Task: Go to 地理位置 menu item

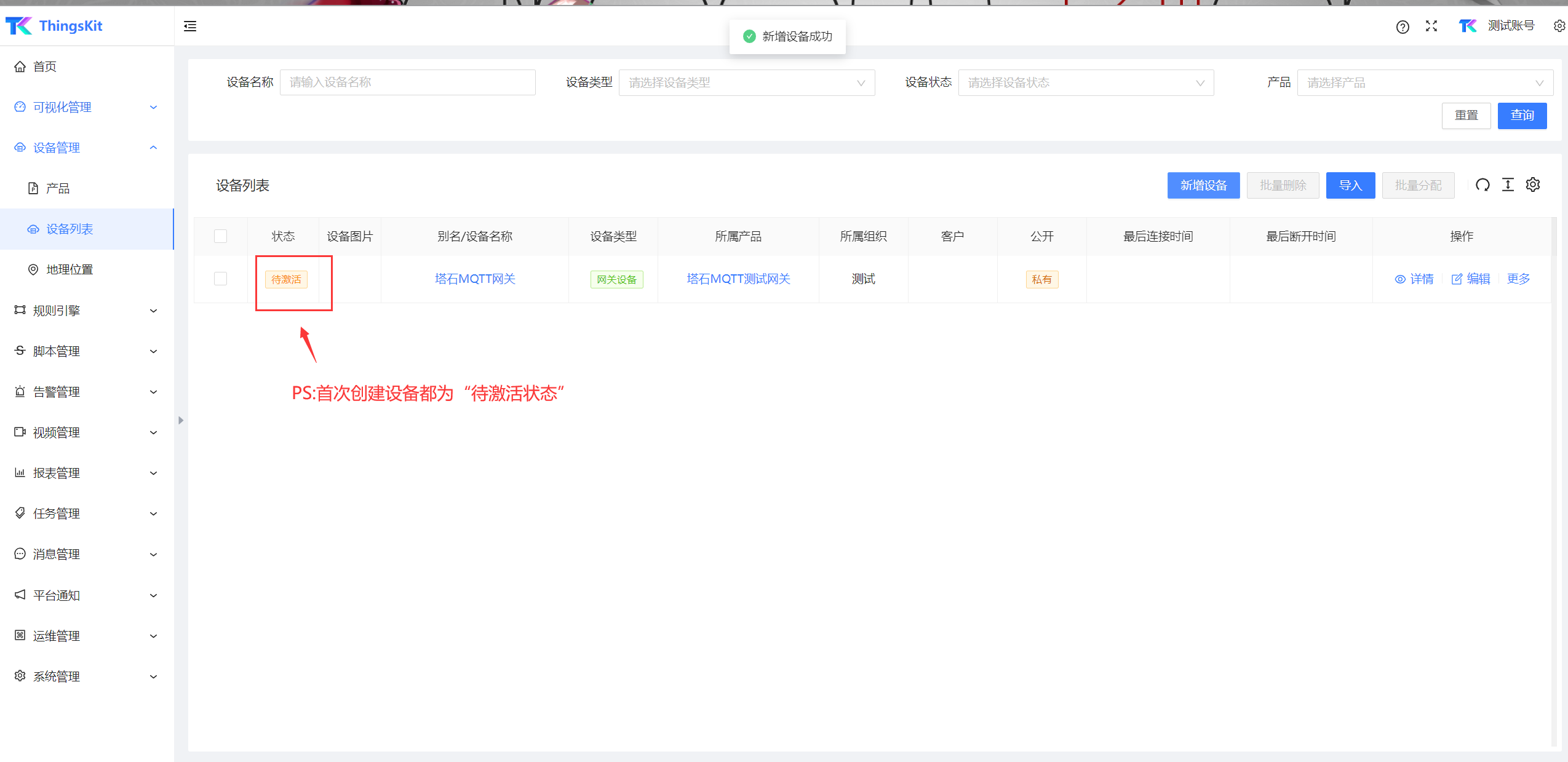Action: pos(70,269)
